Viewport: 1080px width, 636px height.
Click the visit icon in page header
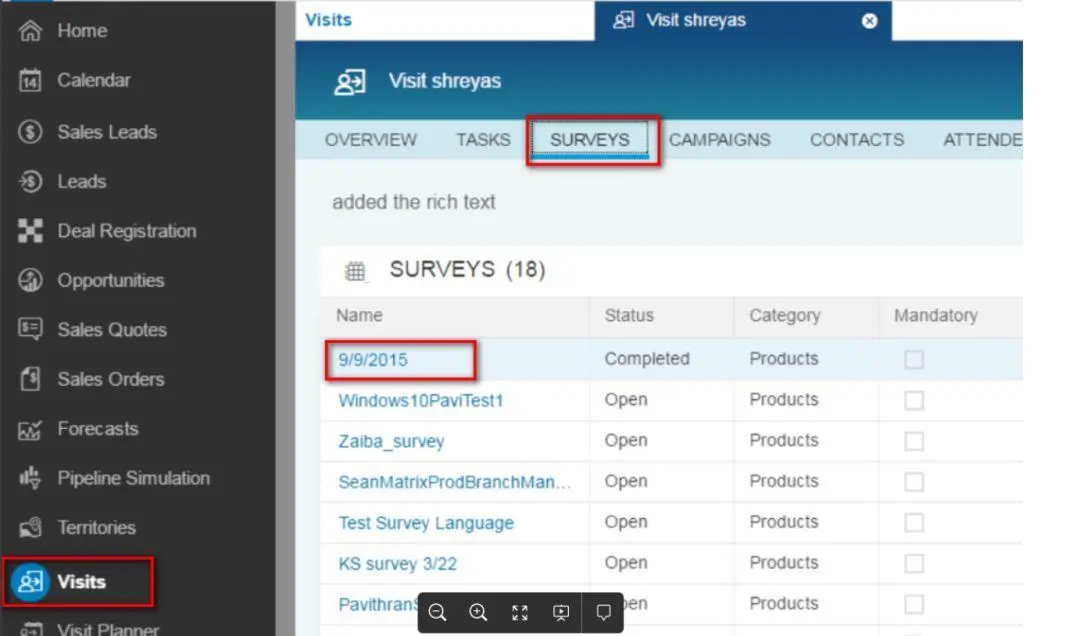tap(350, 82)
